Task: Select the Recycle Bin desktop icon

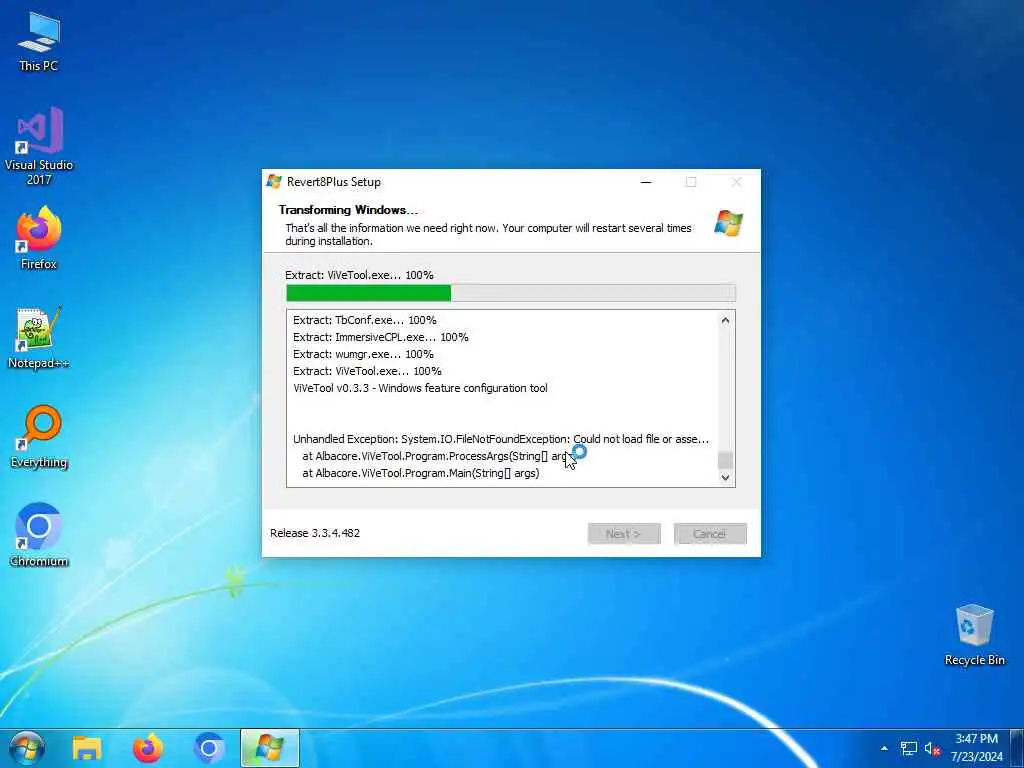Action: [974, 635]
